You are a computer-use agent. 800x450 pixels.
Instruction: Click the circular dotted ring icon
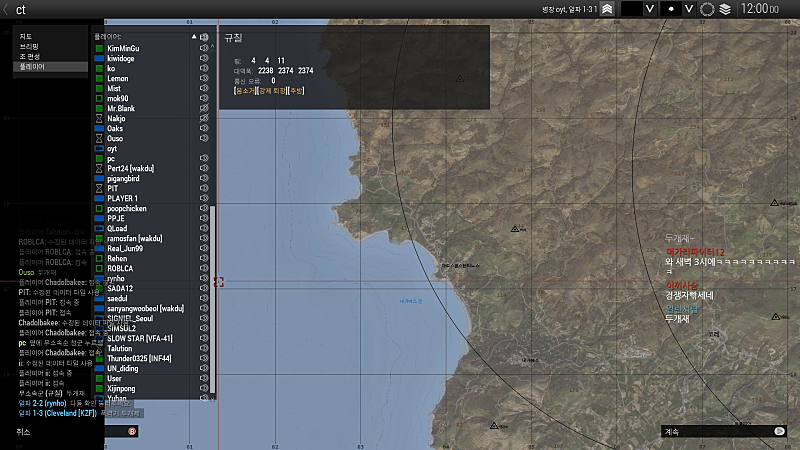[707, 9]
